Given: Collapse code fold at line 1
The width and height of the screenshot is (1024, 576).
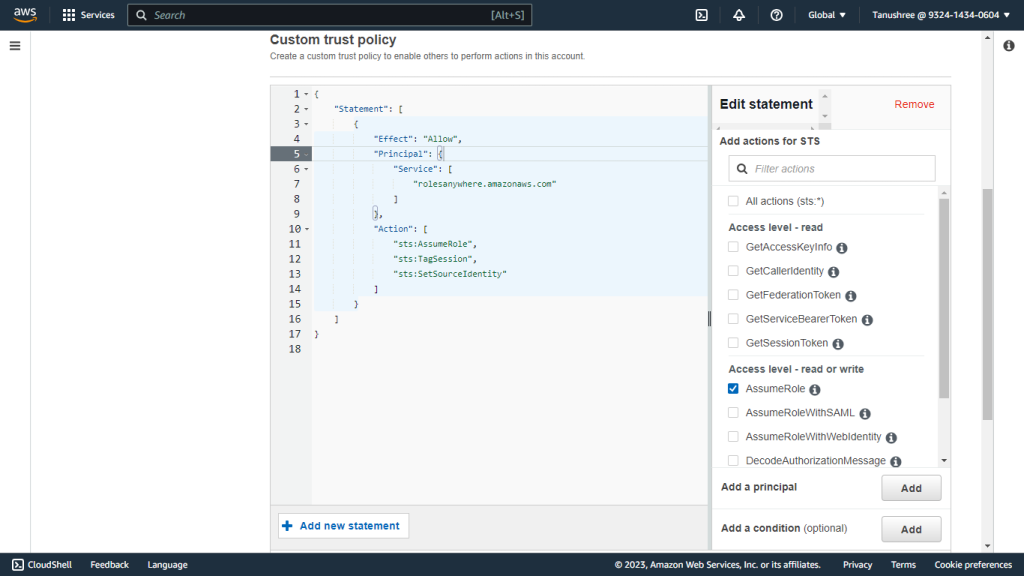Looking at the screenshot, I should pyautogui.click(x=306, y=94).
